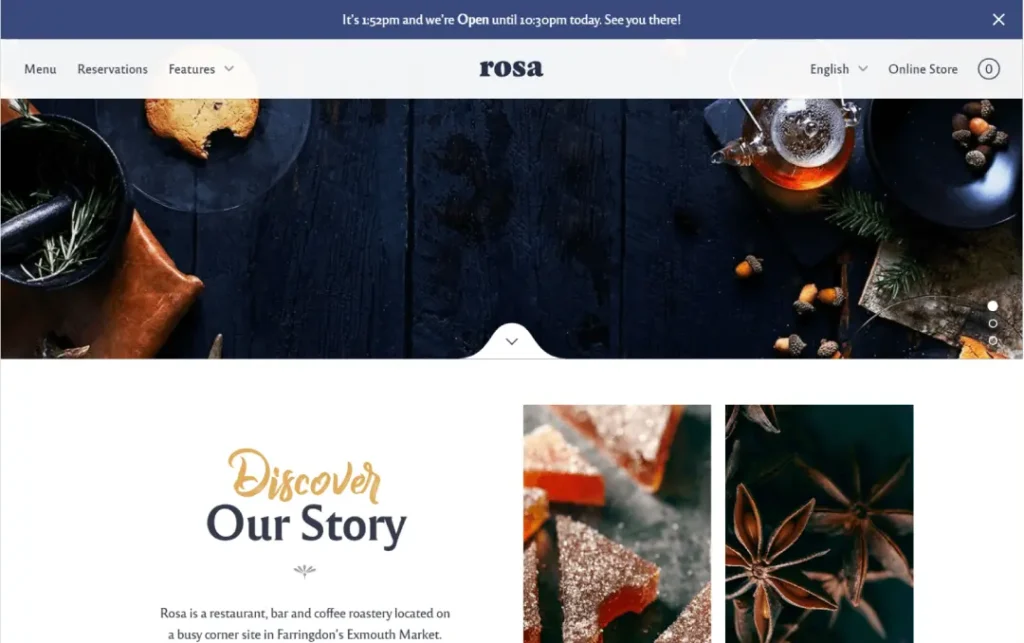Close the opening hours announcement banner
This screenshot has width=1024, height=643.
coord(998,20)
